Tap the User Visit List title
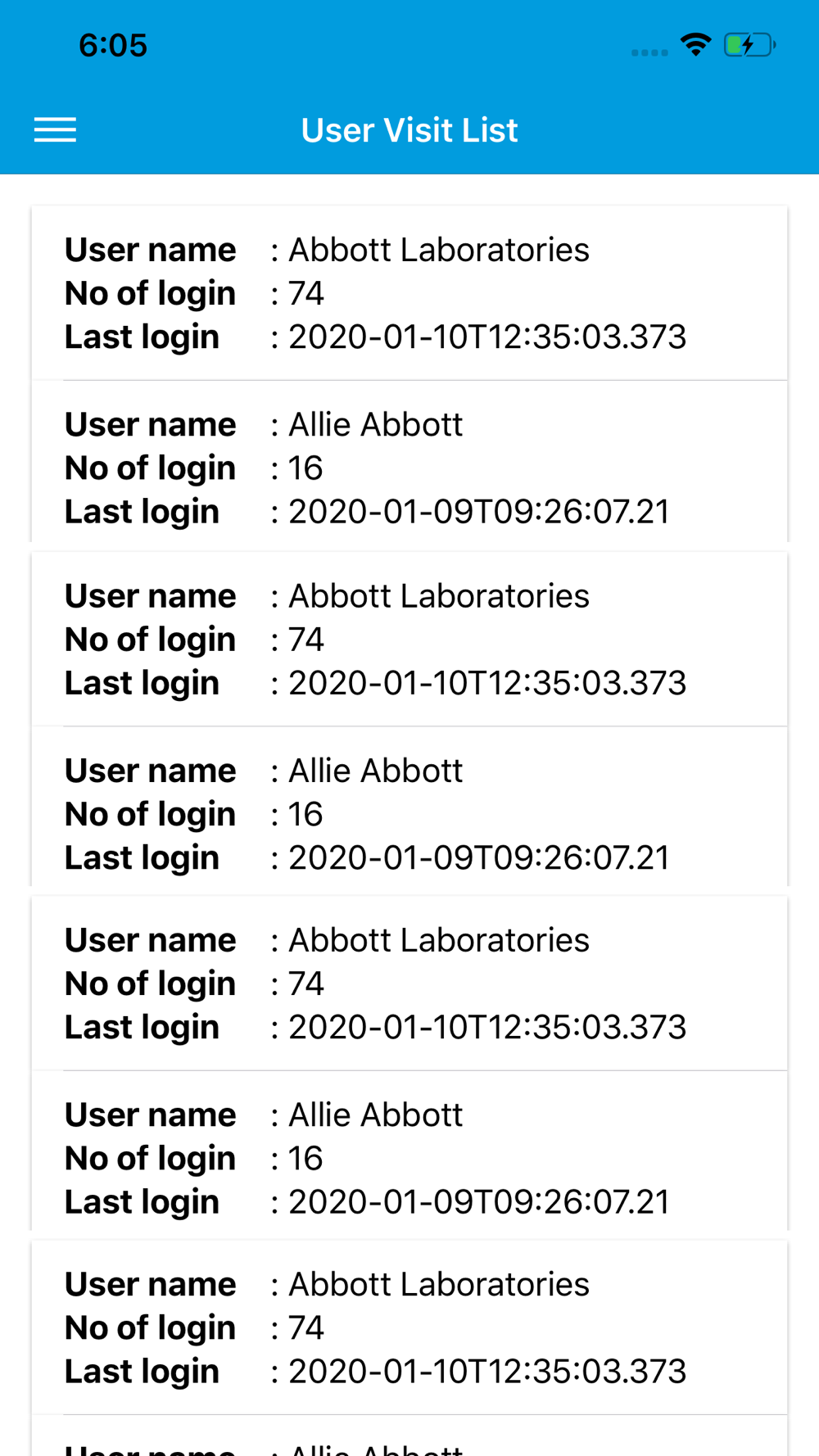 (x=409, y=130)
